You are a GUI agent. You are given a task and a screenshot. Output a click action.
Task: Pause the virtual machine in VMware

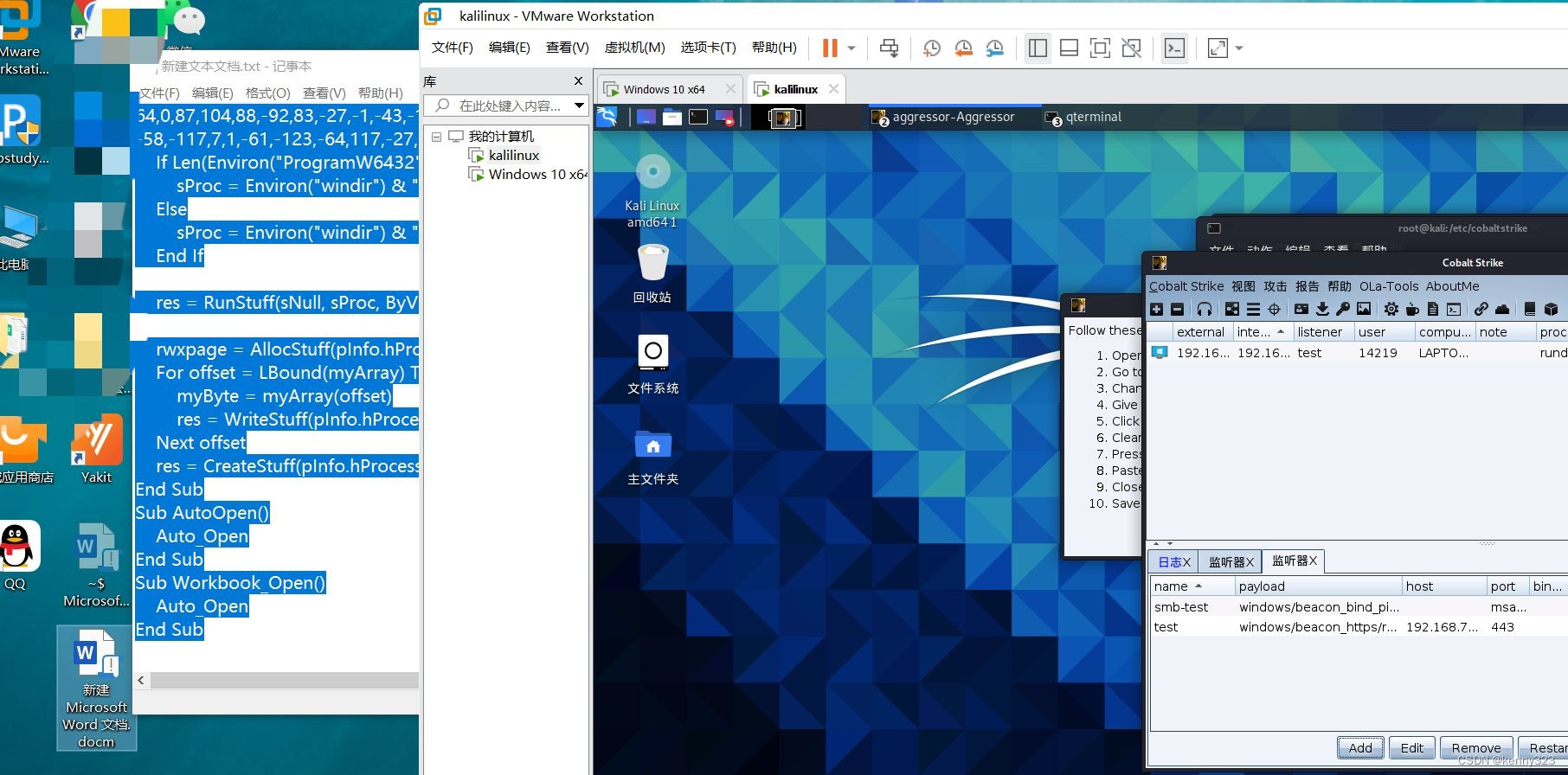click(x=830, y=48)
